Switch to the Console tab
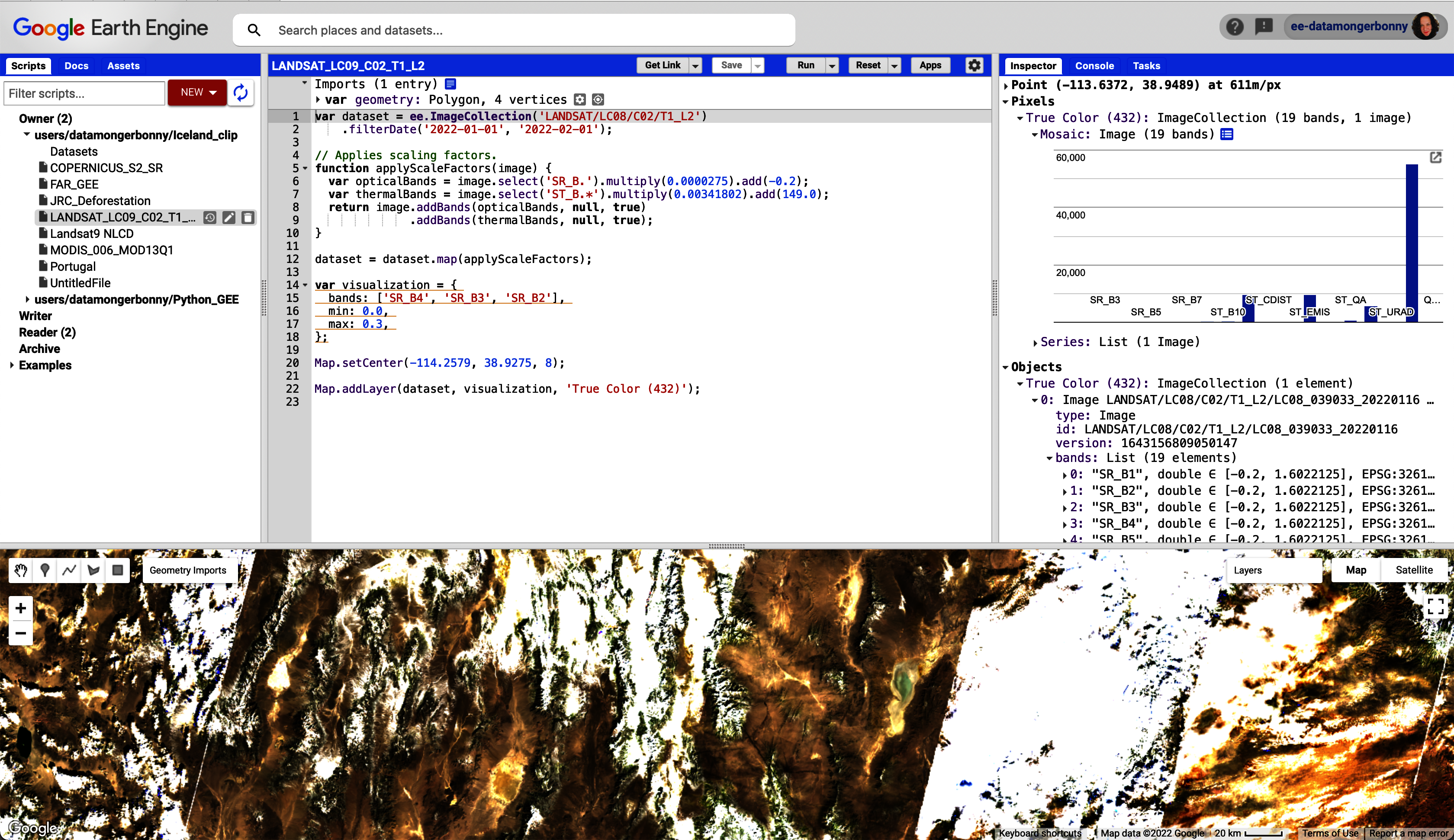This screenshot has height=840, width=1454. [x=1095, y=65]
